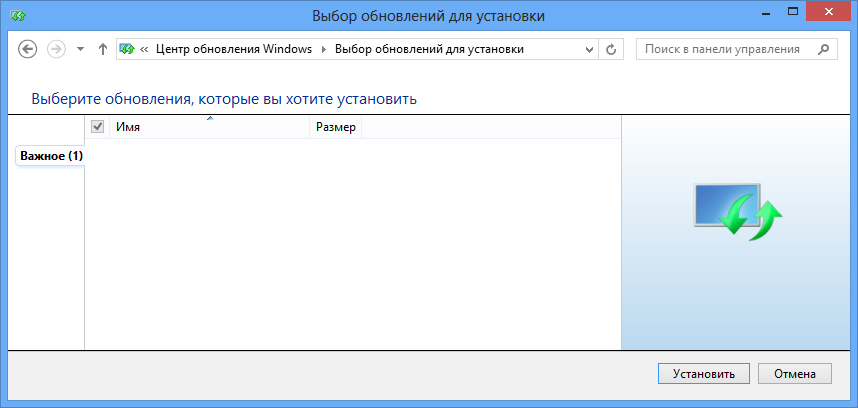This screenshot has width=858, height=408.
Task: Sort by the Имя column header
Action: coord(209,127)
